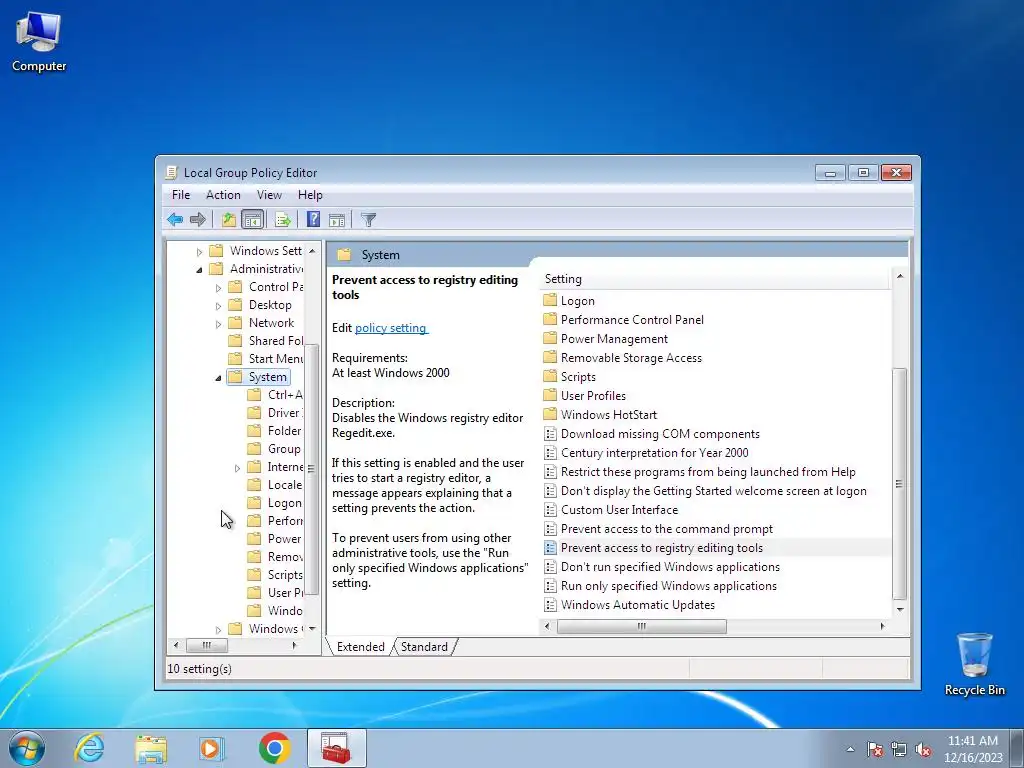The image size is (1024, 768).
Task: Select the Driver tree folder under System
Action: (276, 413)
